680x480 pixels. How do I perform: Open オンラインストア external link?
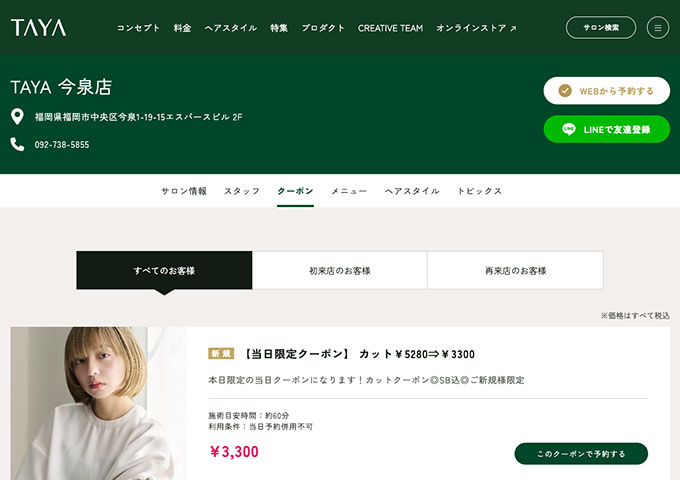coord(476,28)
